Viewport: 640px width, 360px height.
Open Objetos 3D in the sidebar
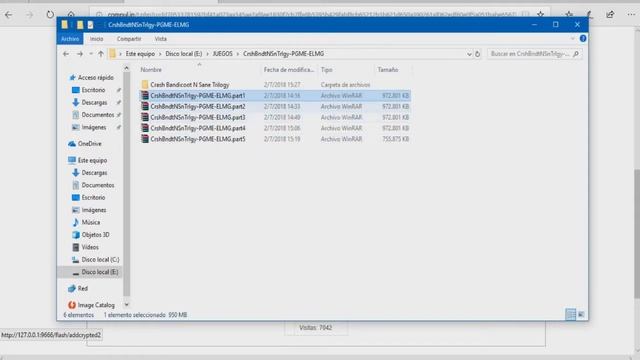[x=95, y=235]
